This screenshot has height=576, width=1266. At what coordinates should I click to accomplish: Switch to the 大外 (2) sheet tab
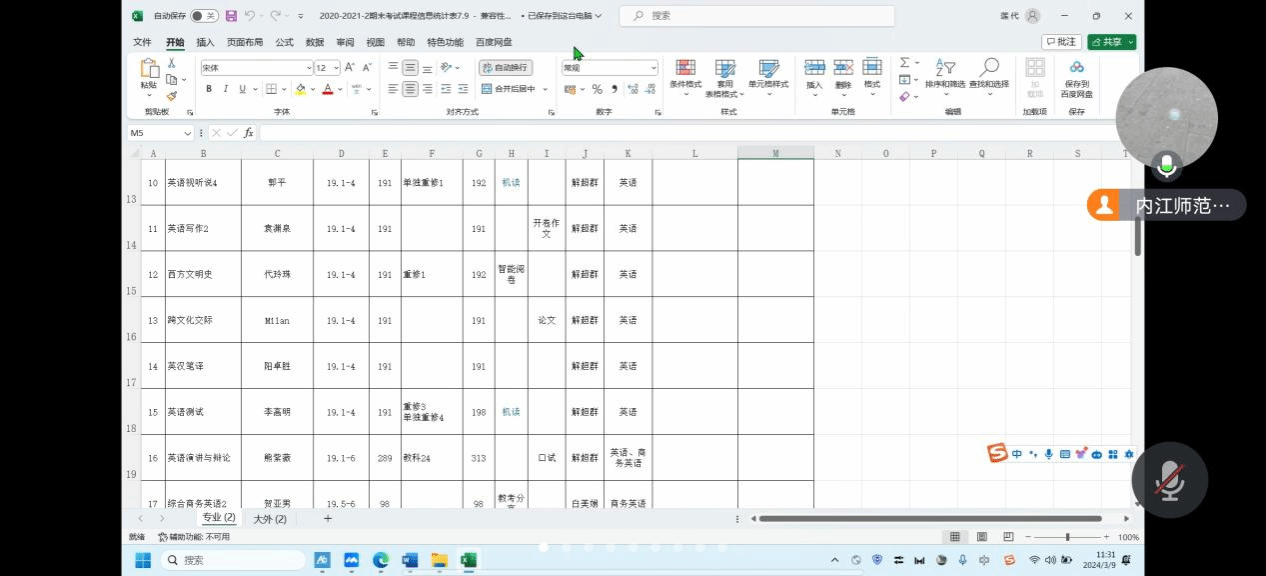pyautogui.click(x=269, y=518)
